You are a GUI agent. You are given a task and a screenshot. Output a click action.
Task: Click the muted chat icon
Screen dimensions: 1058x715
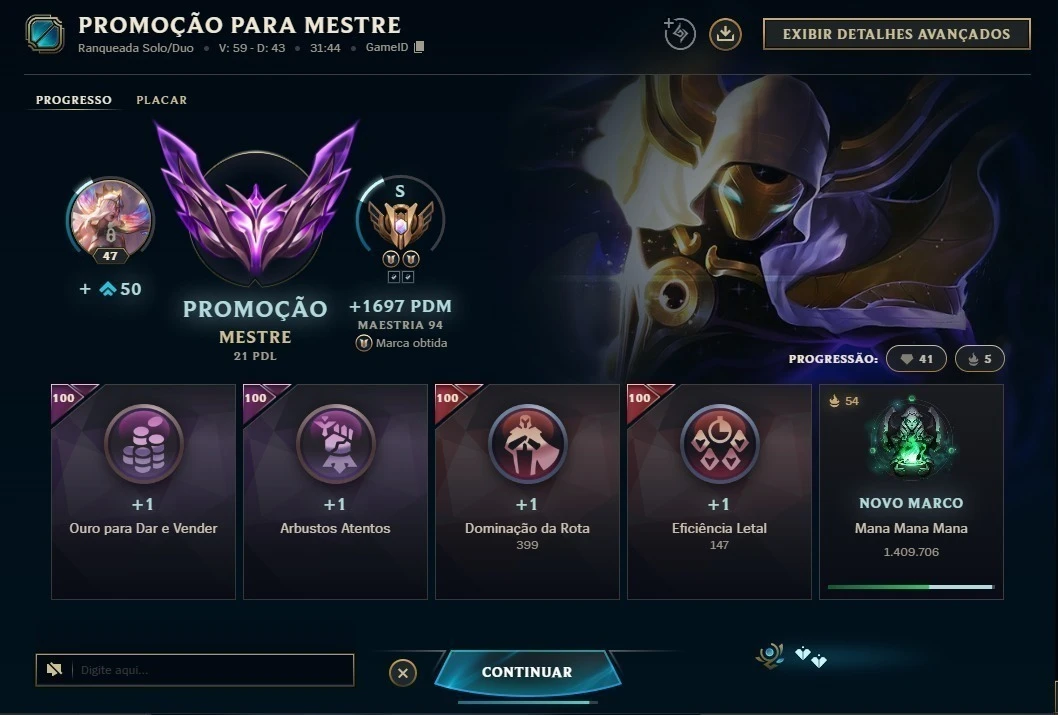point(54,669)
